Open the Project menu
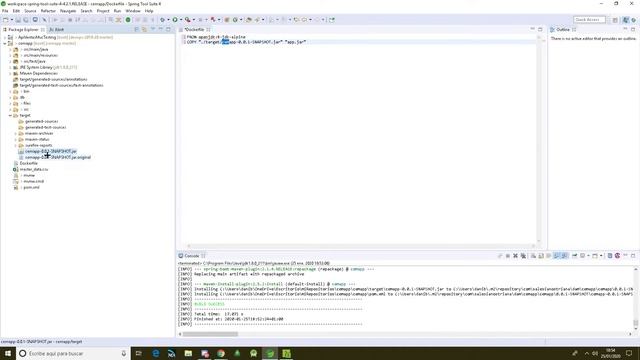This screenshot has width=640, height=360. tap(103, 11)
